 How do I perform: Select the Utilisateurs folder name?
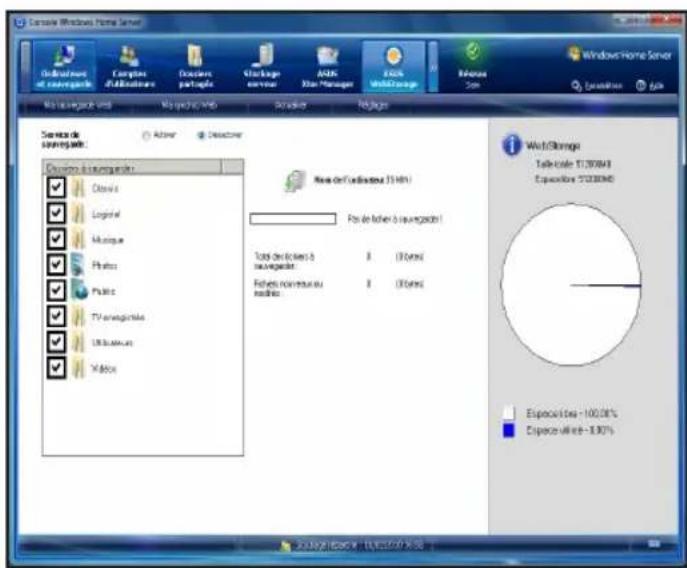click(112, 343)
